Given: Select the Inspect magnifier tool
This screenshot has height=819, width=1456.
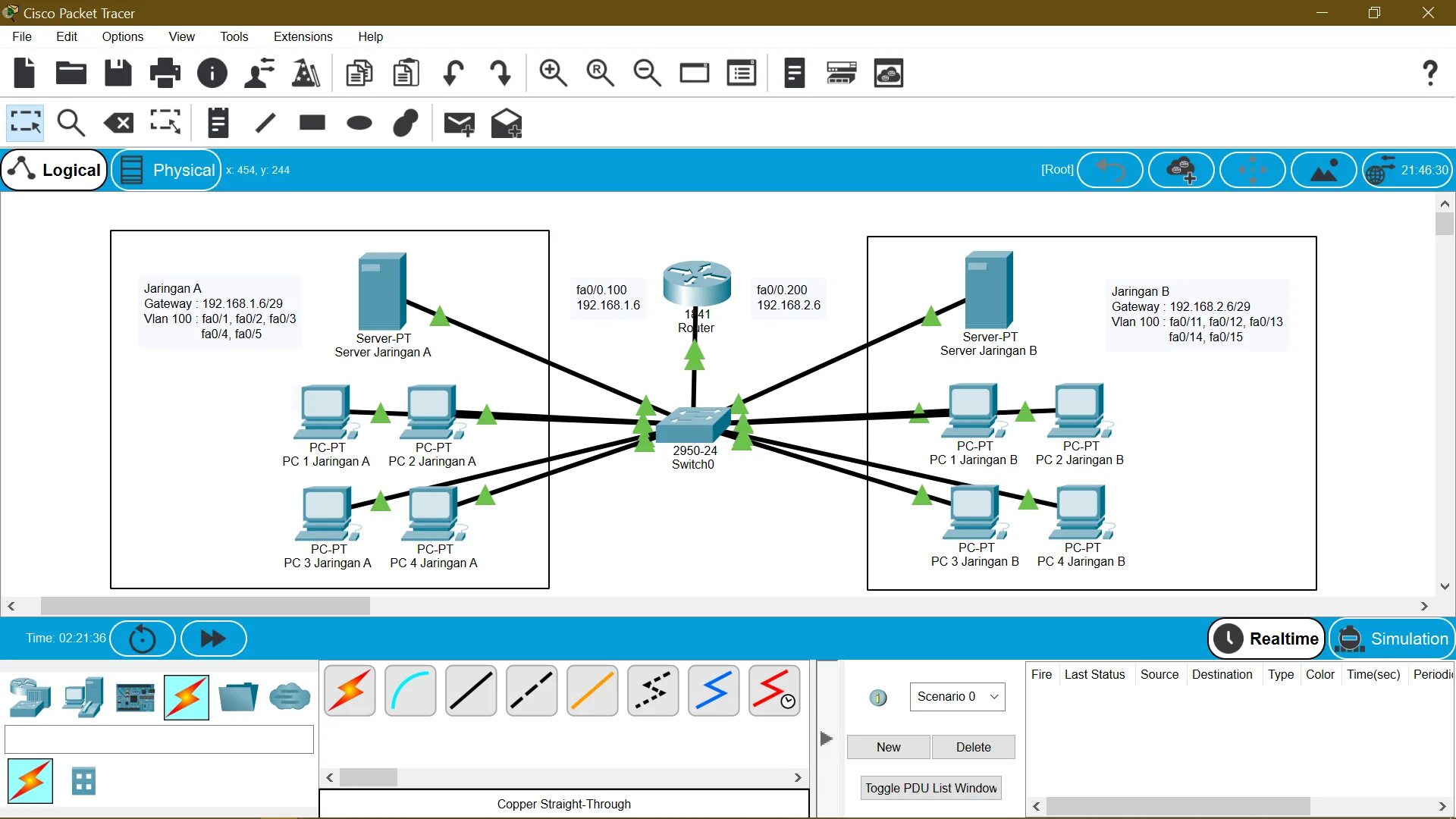Looking at the screenshot, I should [x=71, y=123].
